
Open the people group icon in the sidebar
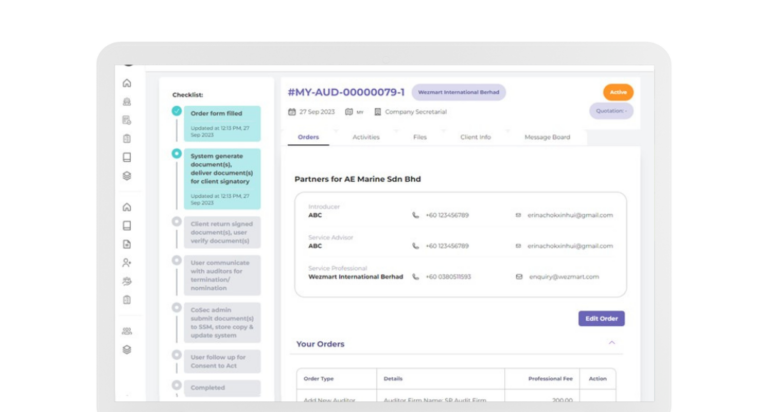pyautogui.click(x=127, y=331)
